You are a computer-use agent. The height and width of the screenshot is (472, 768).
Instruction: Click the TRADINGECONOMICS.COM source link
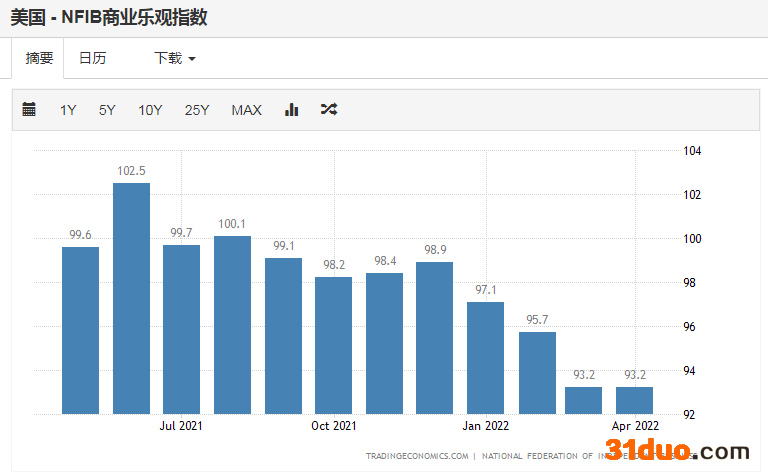point(417,456)
